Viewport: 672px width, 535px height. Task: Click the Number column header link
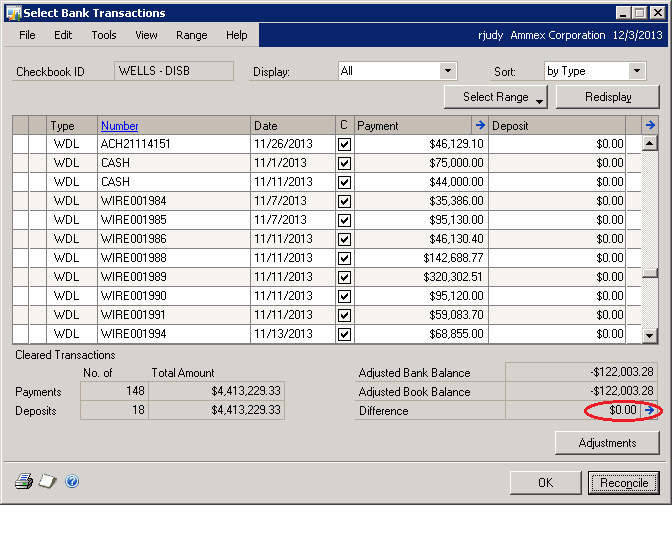point(120,126)
